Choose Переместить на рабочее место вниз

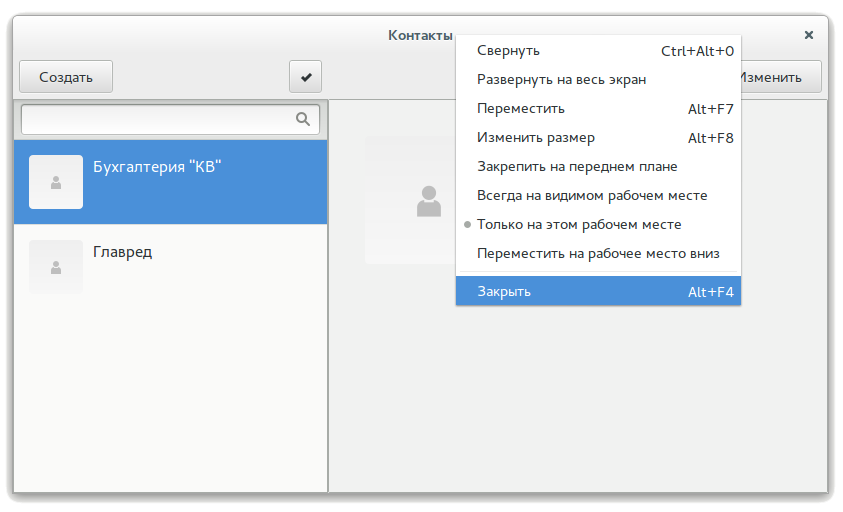pyautogui.click(x=598, y=253)
